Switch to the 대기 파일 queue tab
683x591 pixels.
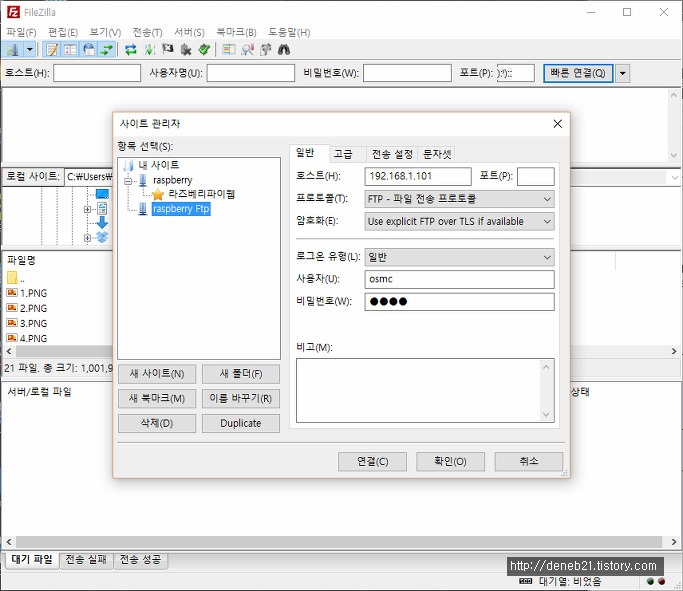click(32, 560)
